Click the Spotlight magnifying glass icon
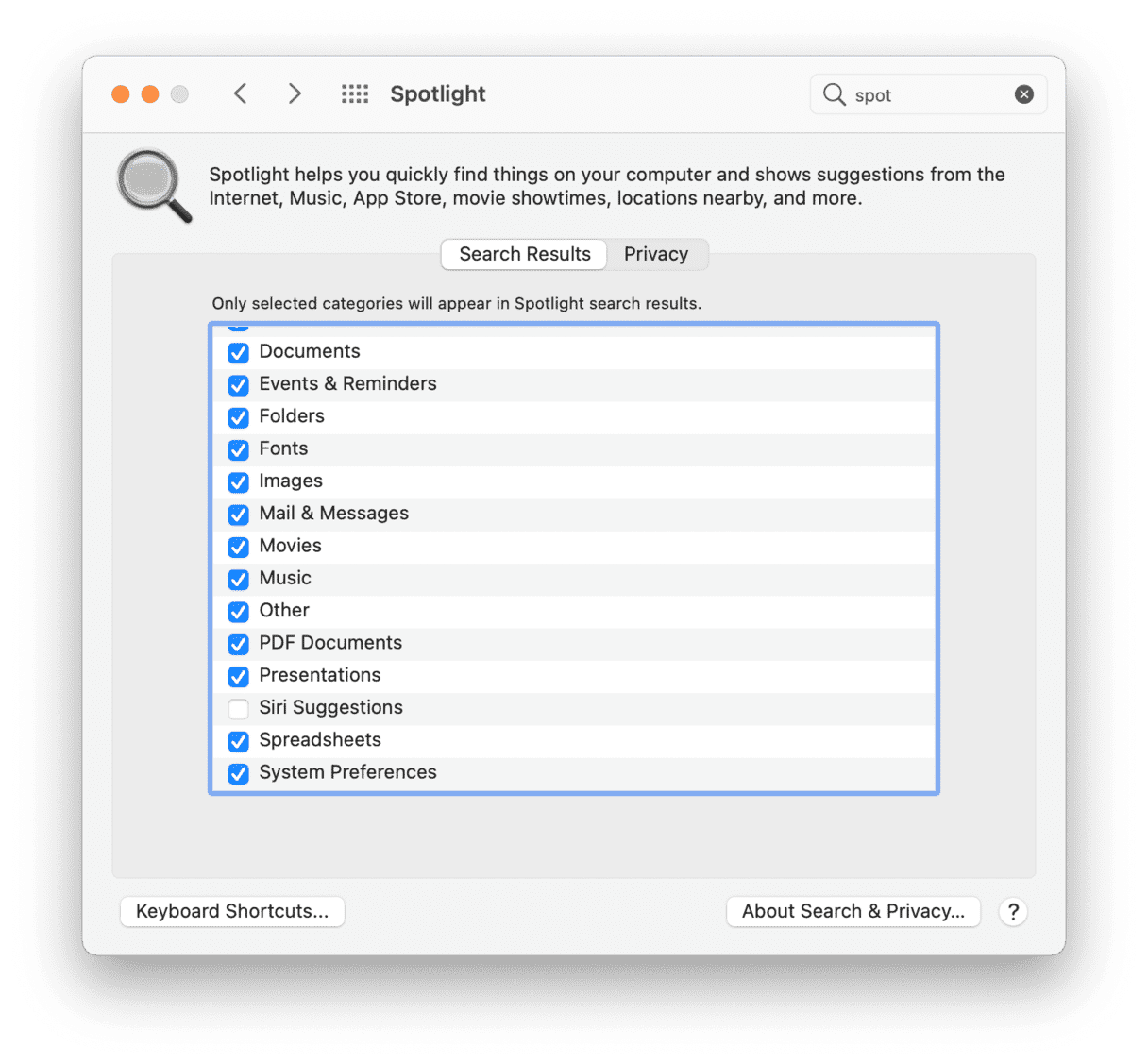Screen dimensions: 1148x1064 (154, 186)
